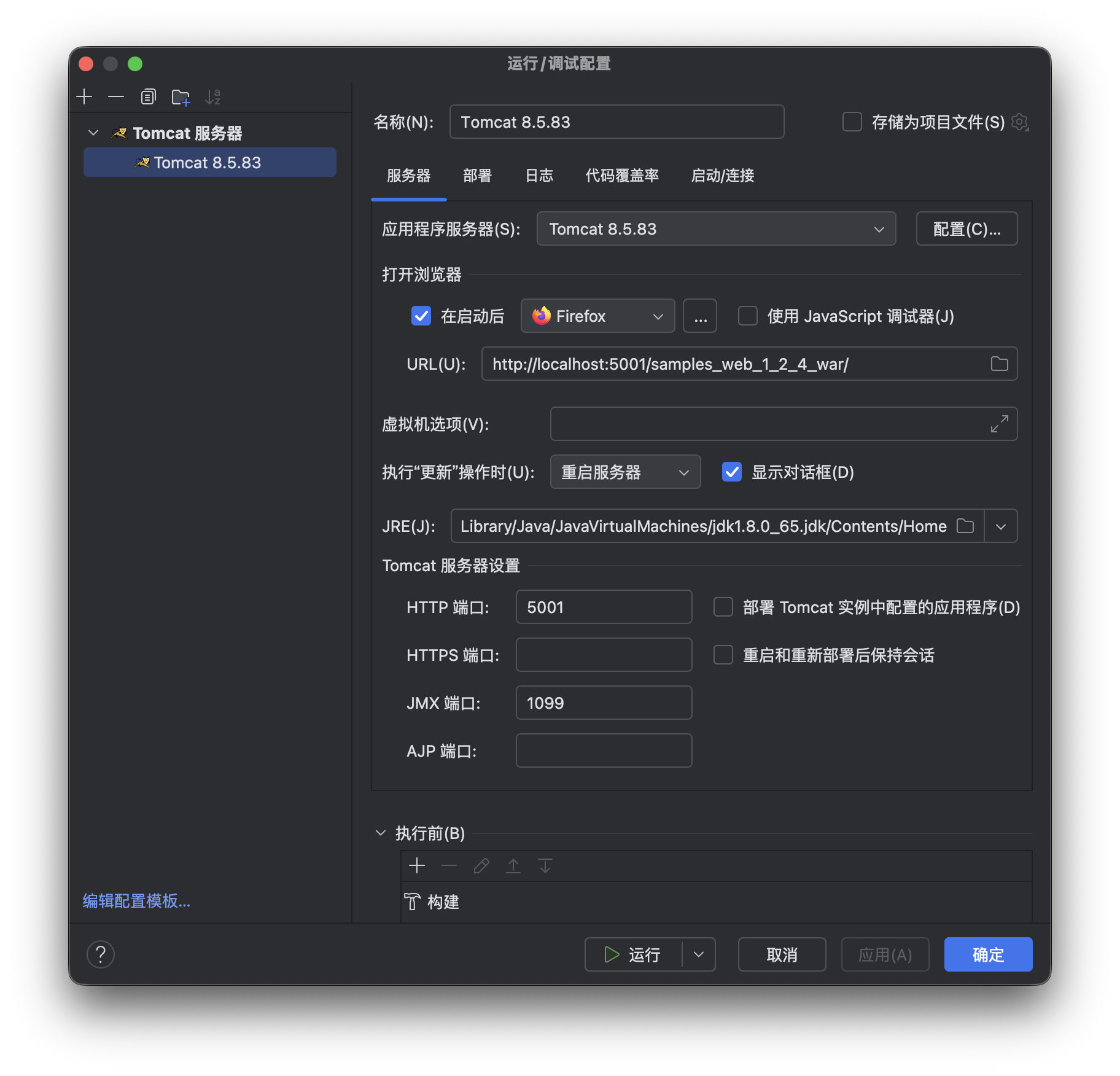
Task: Open 编辑配置模板 link
Action: pos(134,901)
